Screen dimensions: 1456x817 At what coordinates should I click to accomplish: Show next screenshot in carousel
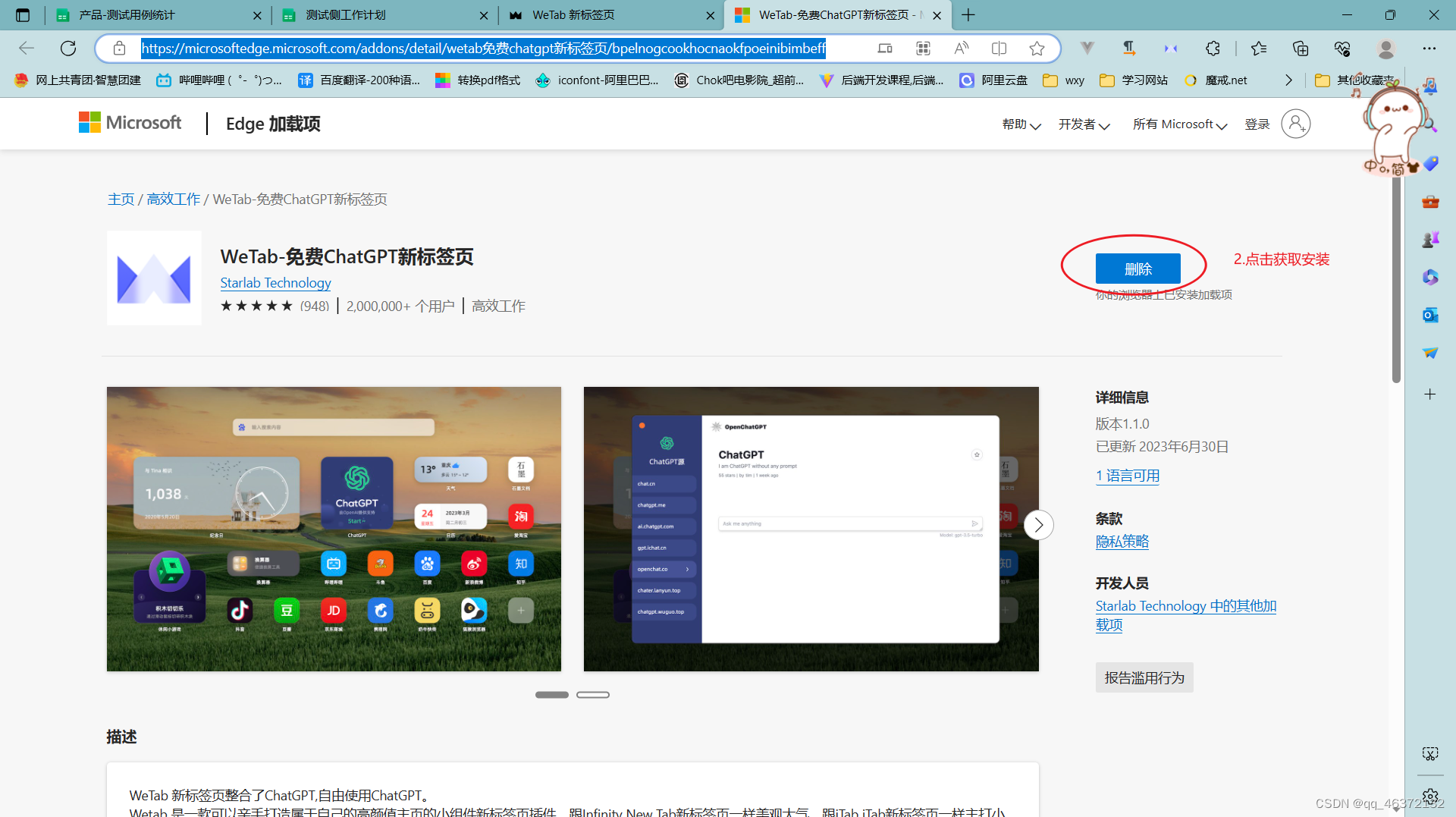pyautogui.click(x=1039, y=525)
